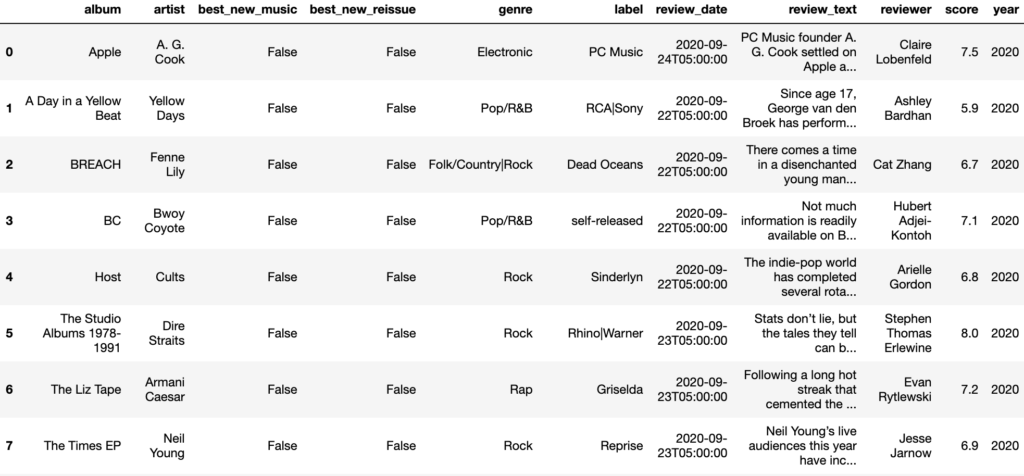Image resolution: width=1024 pixels, height=476 pixels.
Task: Click the 'album' column header
Action: tap(102, 10)
